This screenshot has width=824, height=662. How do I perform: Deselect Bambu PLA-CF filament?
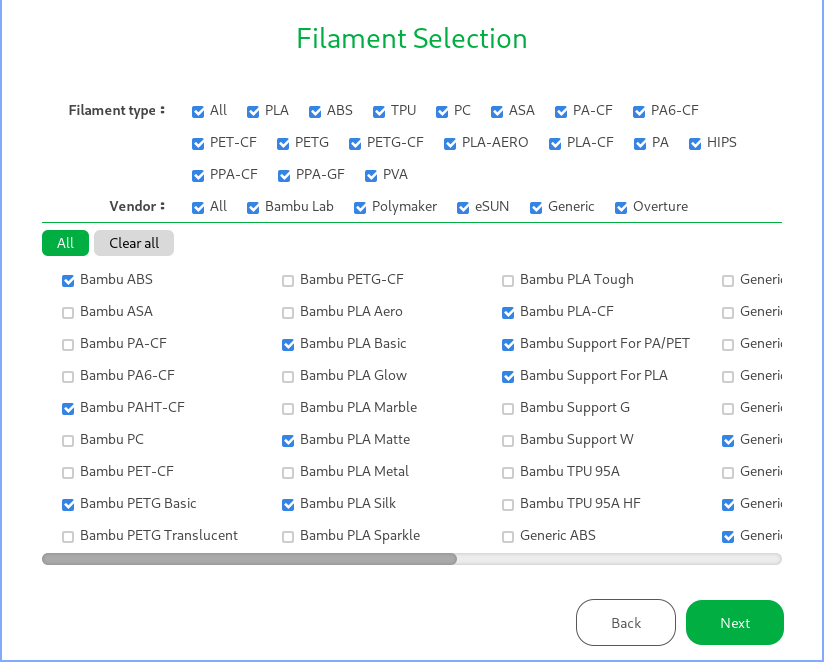[x=508, y=313]
